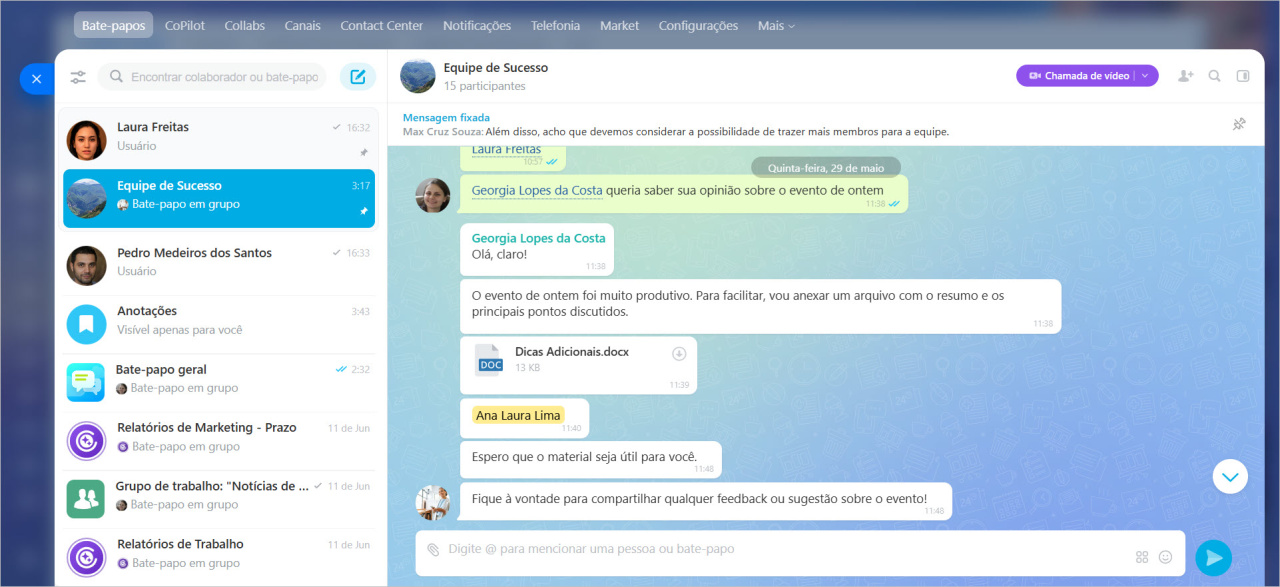Open the DOC file icon
1280x587 pixels.
point(490,361)
